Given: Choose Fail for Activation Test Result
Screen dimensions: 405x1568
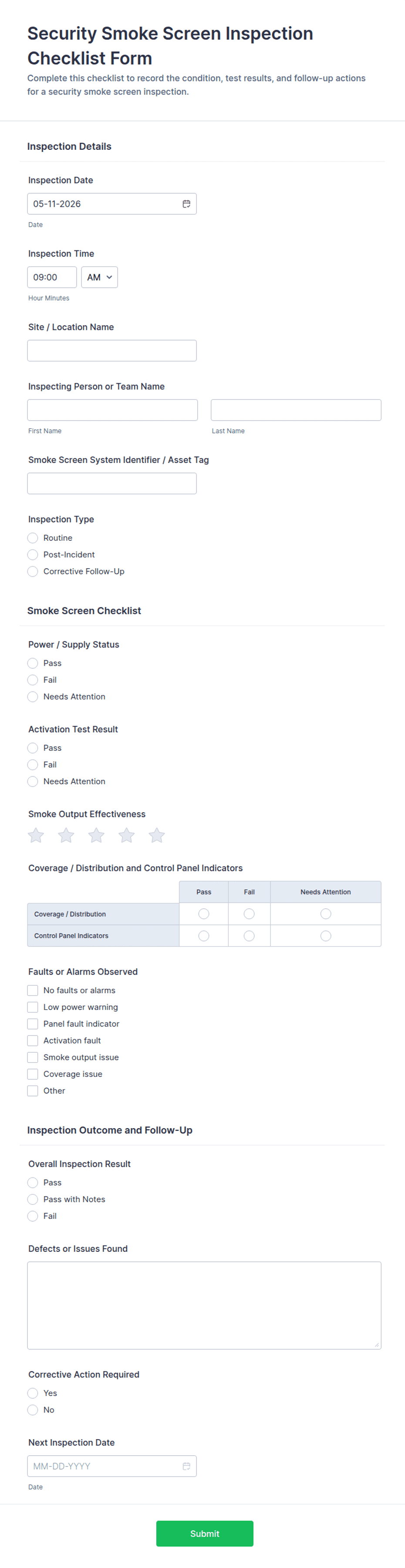Looking at the screenshot, I should pos(33,765).
